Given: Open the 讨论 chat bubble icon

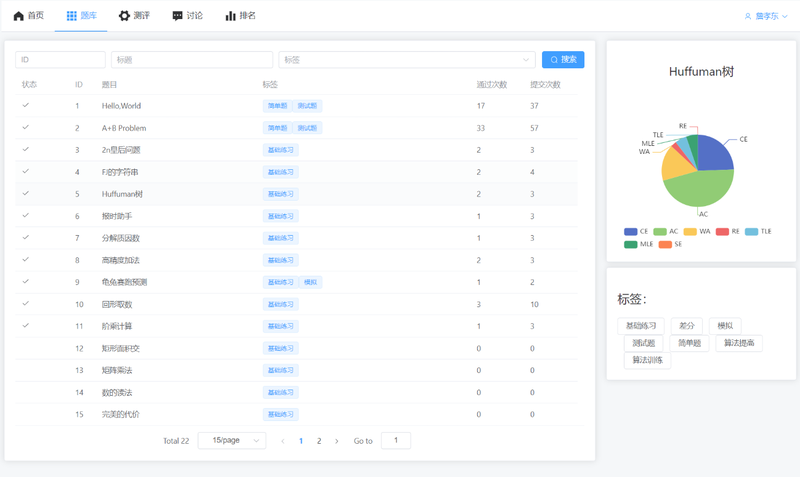Looking at the screenshot, I should pos(178,16).
